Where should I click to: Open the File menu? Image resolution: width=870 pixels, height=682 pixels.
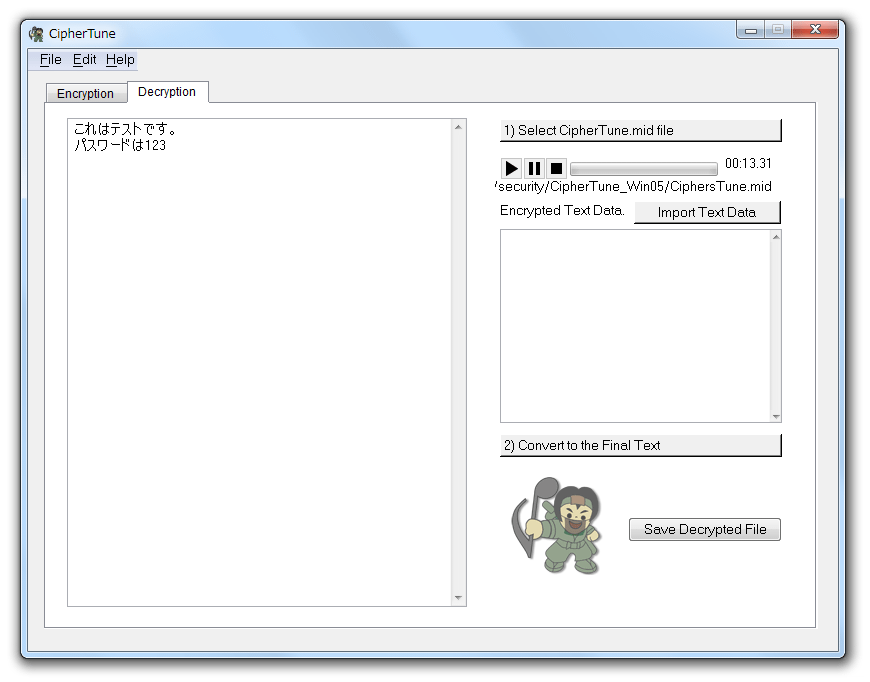[x=50, y=60]
